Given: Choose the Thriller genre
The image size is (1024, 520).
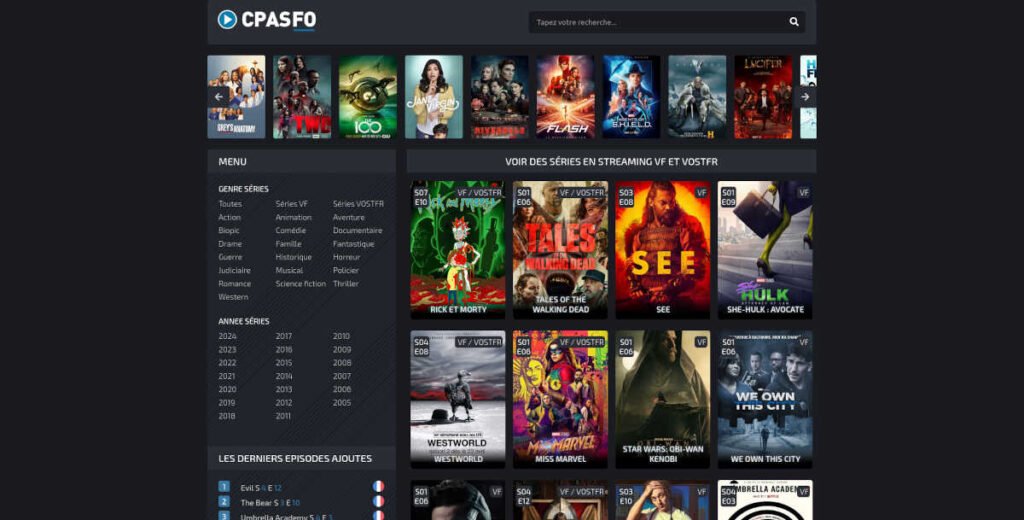Looking at the screenshot, I should (x=345, y=284).
